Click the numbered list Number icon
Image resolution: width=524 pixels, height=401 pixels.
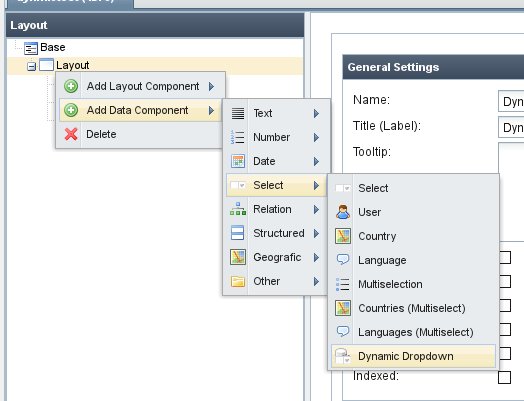pos(238,137)
